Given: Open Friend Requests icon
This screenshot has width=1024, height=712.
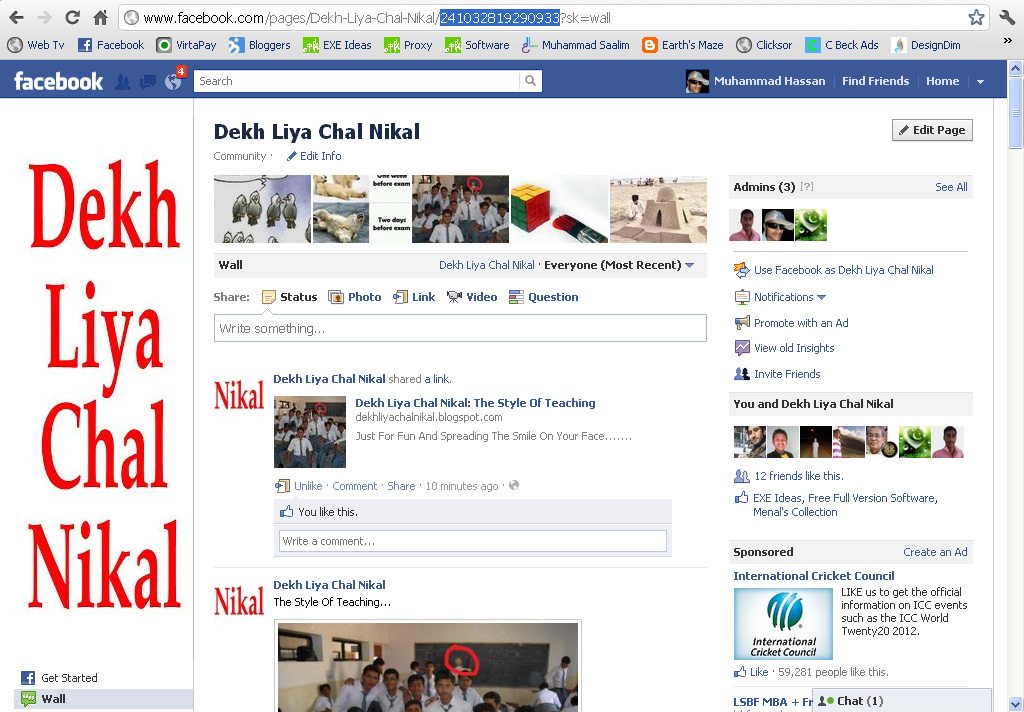Looking at the screenshot, I should (123, 82).
